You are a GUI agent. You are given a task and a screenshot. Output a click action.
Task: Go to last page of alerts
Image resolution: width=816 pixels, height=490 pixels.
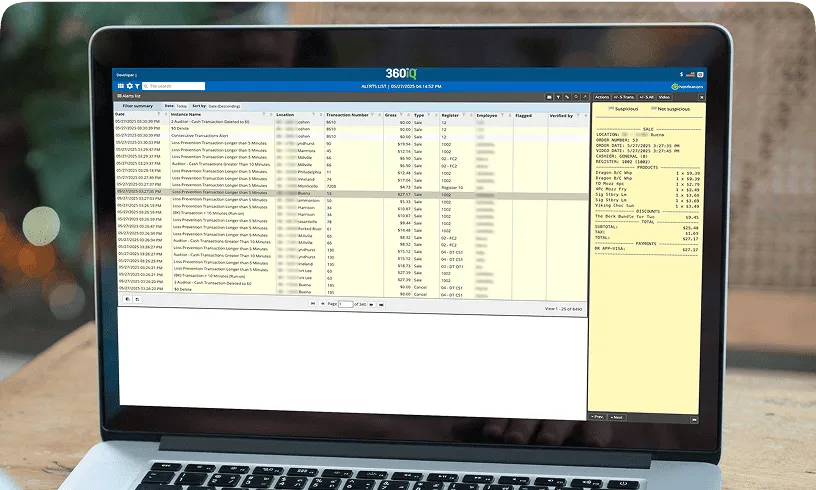coord(381,305)
